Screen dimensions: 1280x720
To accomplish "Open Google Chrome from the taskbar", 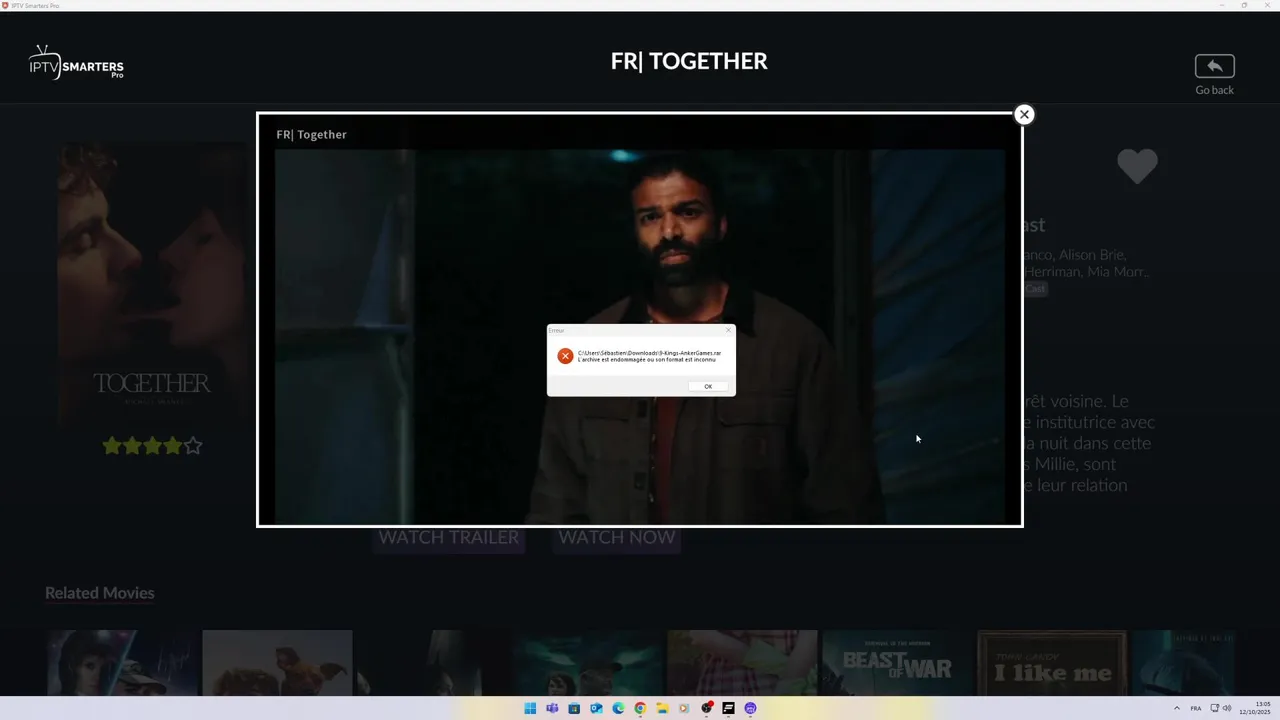I will point(640,708).
